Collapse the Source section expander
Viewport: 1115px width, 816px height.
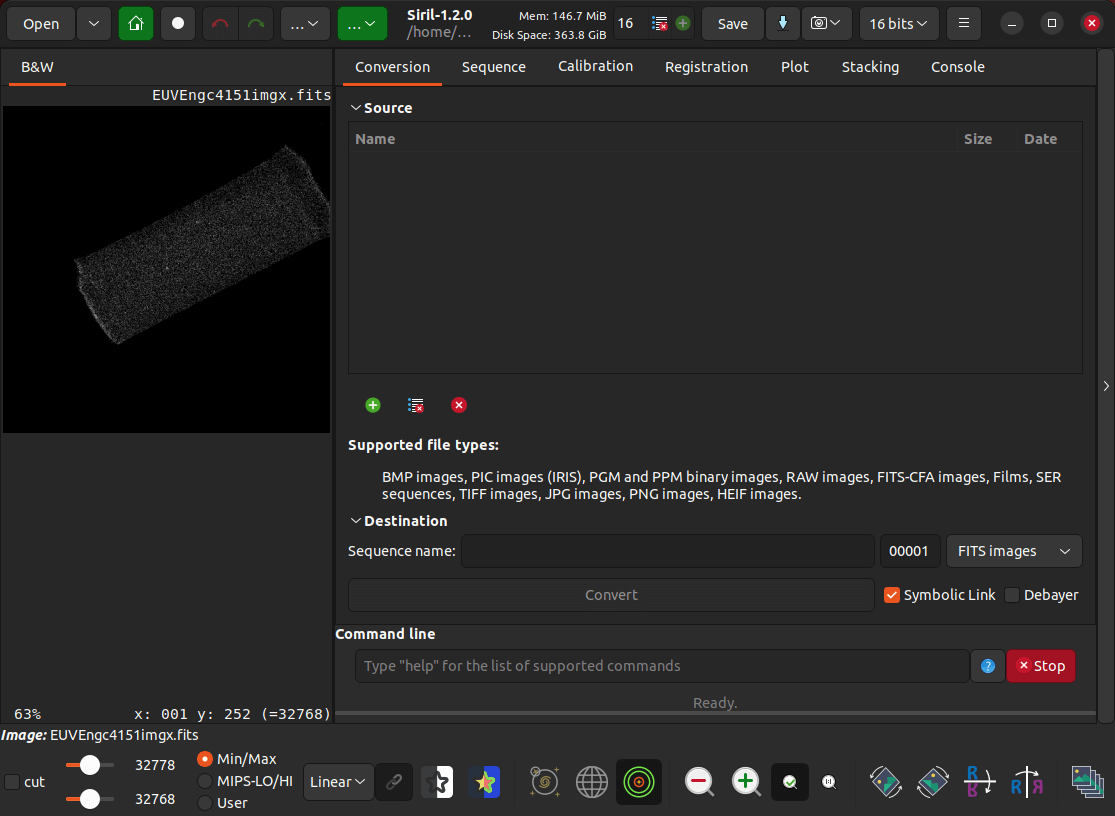(x=356, y=108)
